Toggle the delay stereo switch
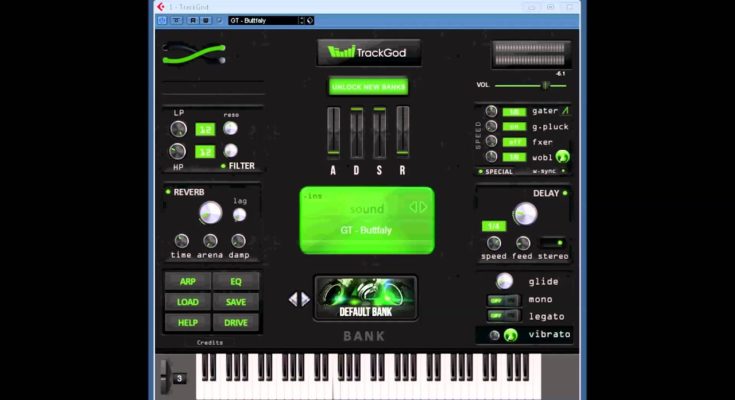The width and height of the screenshot is (735, 400). point(552,242)
